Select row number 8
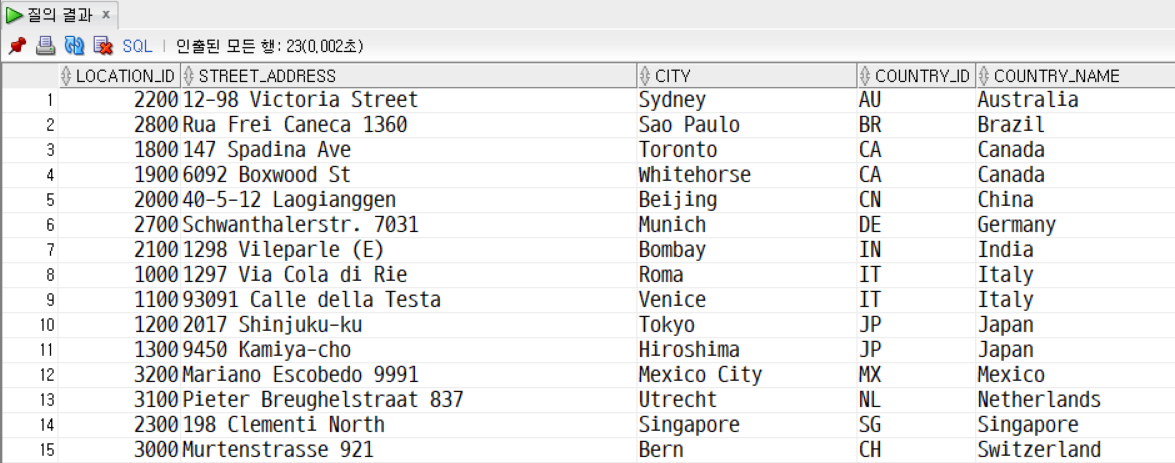This screenshot has height=463, width=1175. click(29, 275)
